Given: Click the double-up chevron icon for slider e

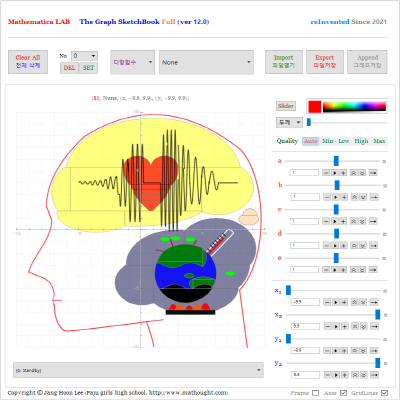Looking at the screenshot, I should click(354, 269).
